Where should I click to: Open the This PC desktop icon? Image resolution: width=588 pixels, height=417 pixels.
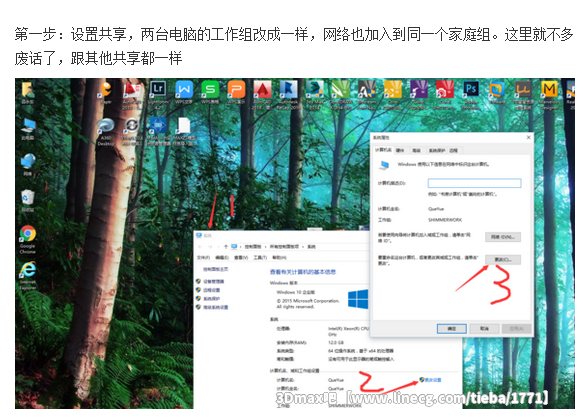28,129
